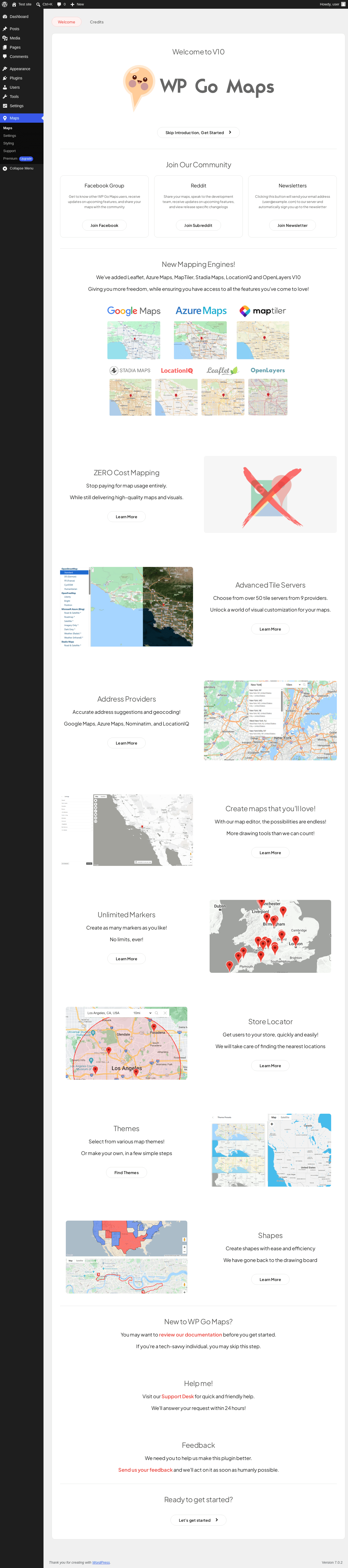Switch to the Welcome tab
This screenshot has height=1568, width=348.
point(66,22)
